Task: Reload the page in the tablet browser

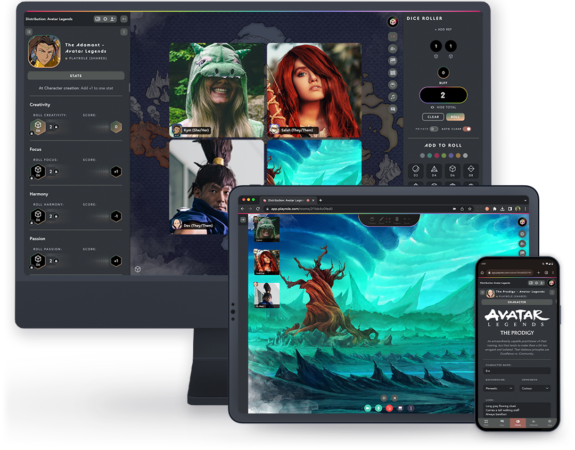Action: (258, 209)
